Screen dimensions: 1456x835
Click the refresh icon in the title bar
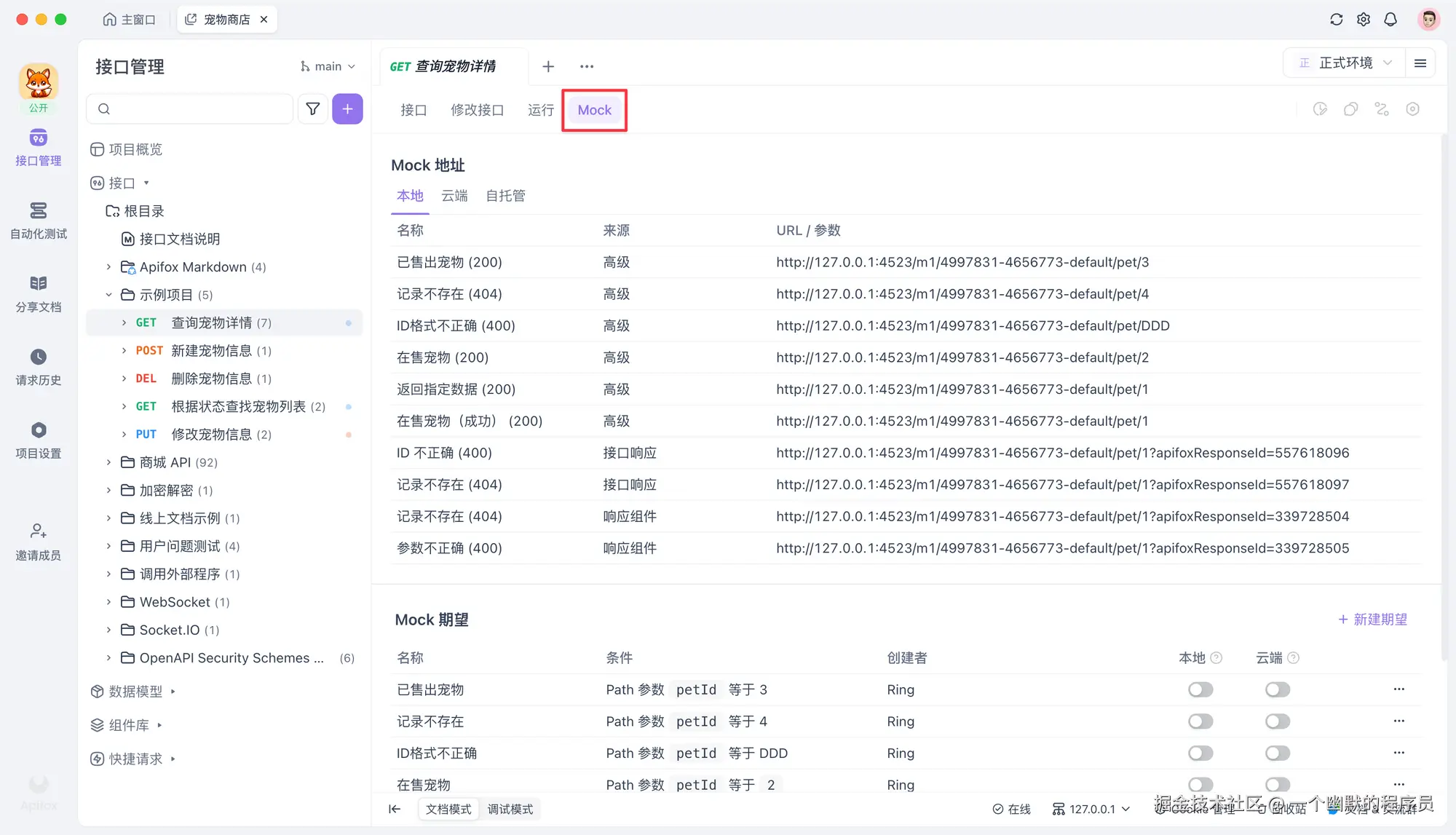click(1336, 19)
